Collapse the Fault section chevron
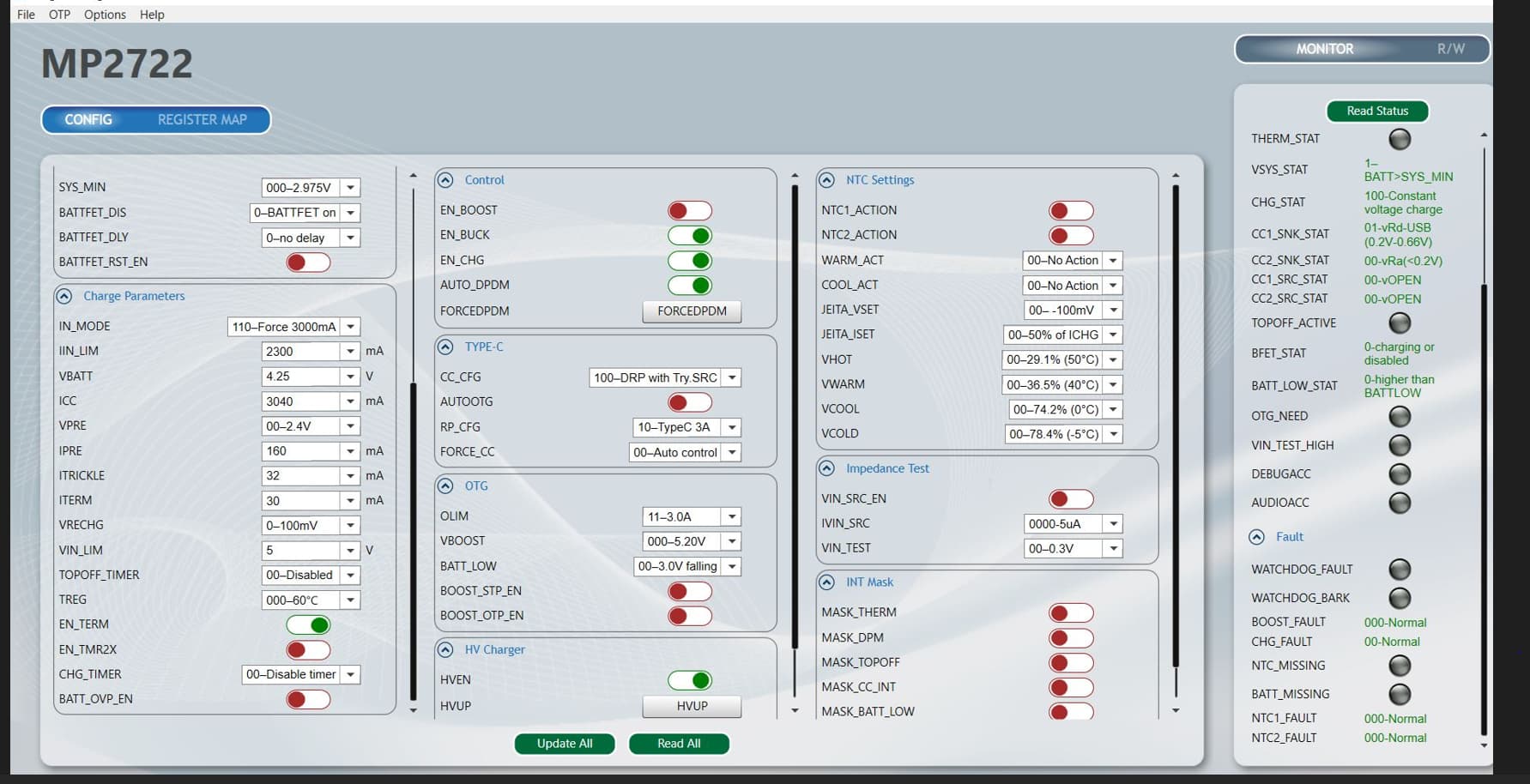This screenshot has width=1530, height=784. coord(1256,537)
